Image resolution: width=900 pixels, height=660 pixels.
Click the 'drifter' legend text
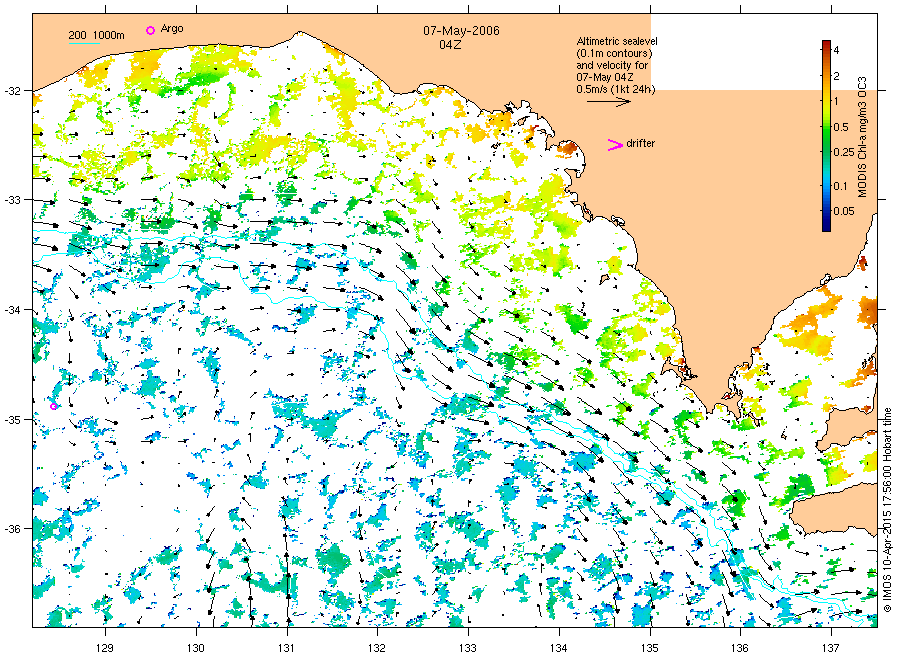[641, 143]
